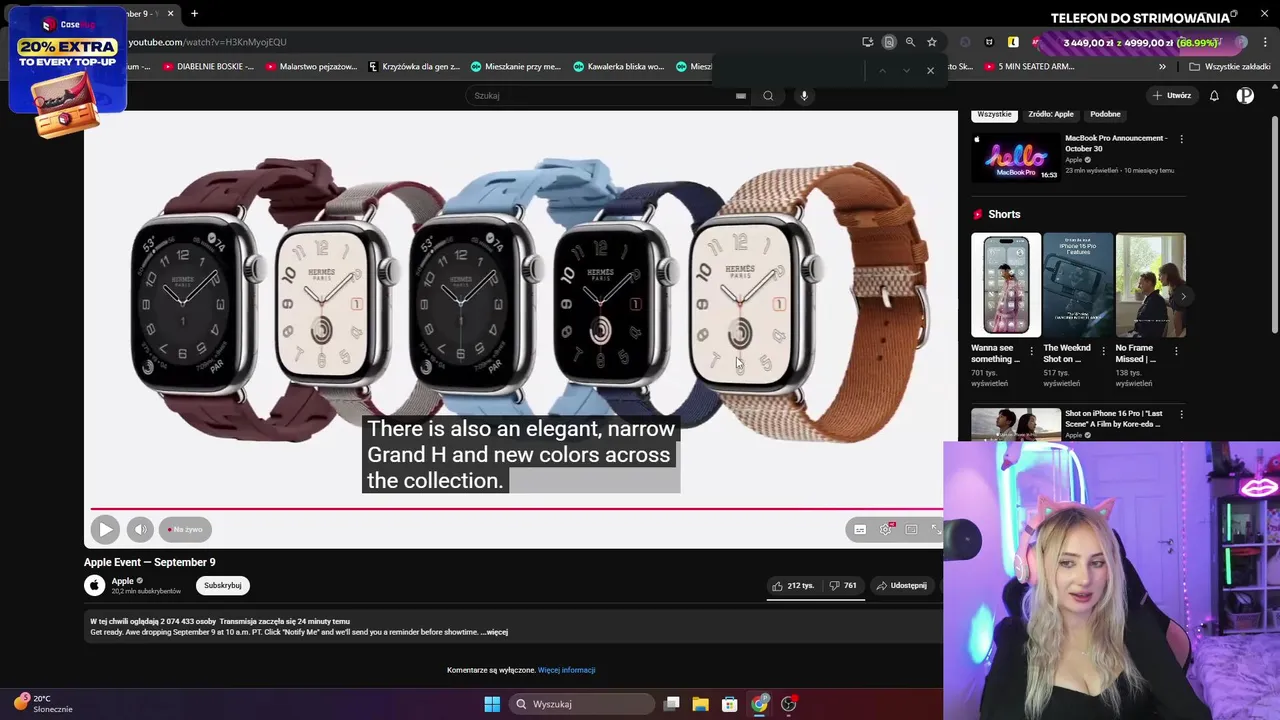Viewport: 1280px width, 720px height.
Task: Open the Apple channel name link
Action: tap(122, 581)
